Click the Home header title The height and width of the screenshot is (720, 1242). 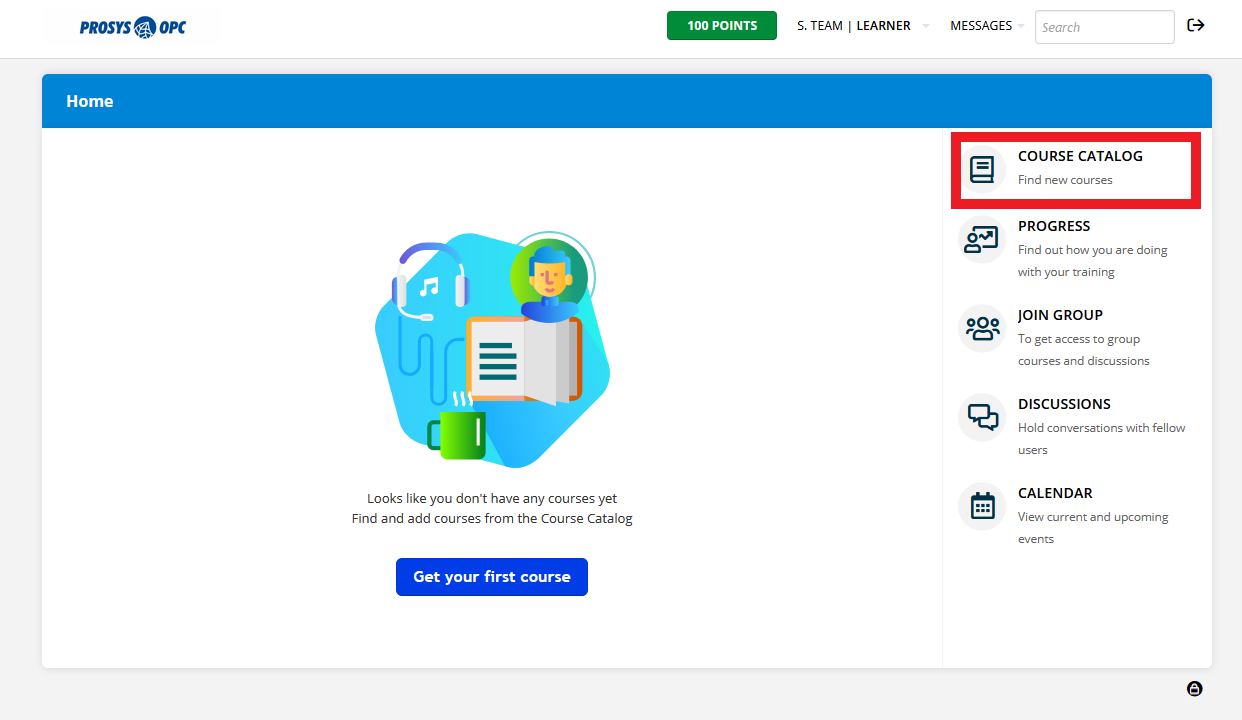pos(90,101)
